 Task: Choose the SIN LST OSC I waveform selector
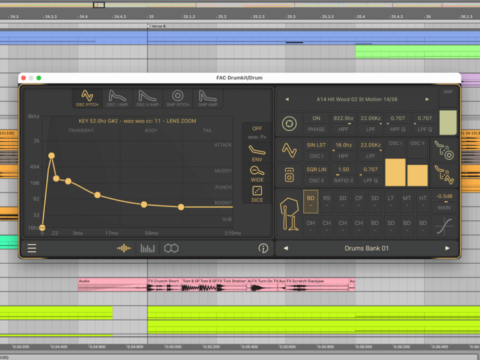[316, 150]
